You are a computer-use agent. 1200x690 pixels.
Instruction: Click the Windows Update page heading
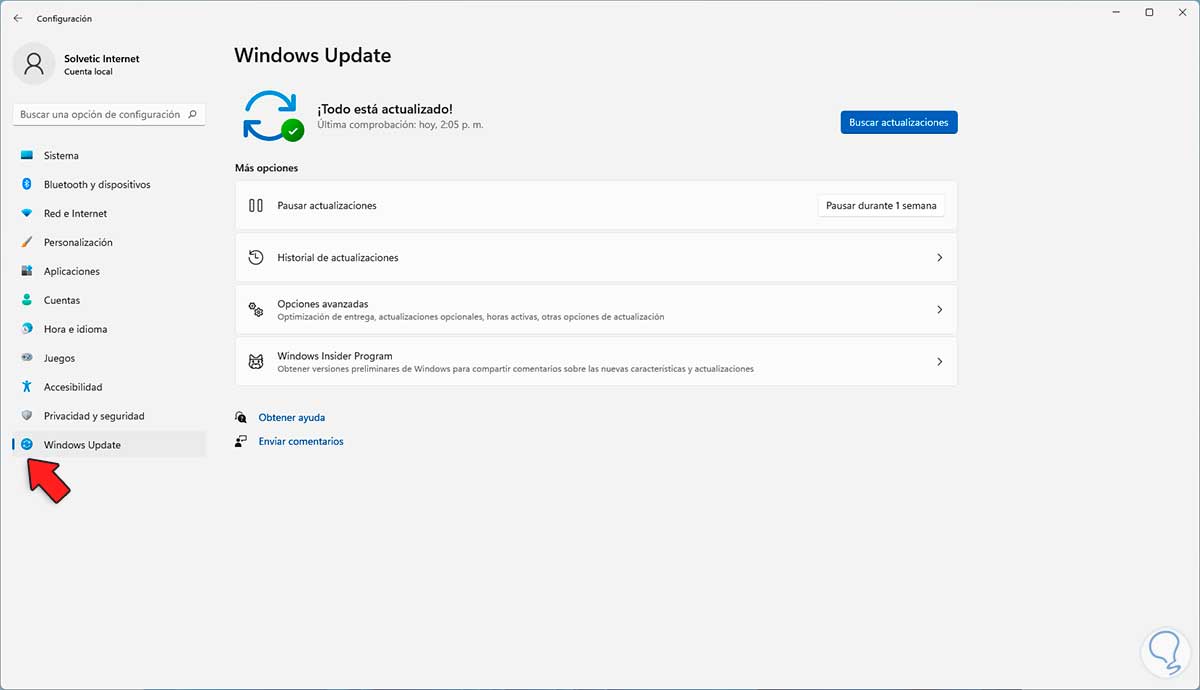pyautogui.click(x=313, y=56)
